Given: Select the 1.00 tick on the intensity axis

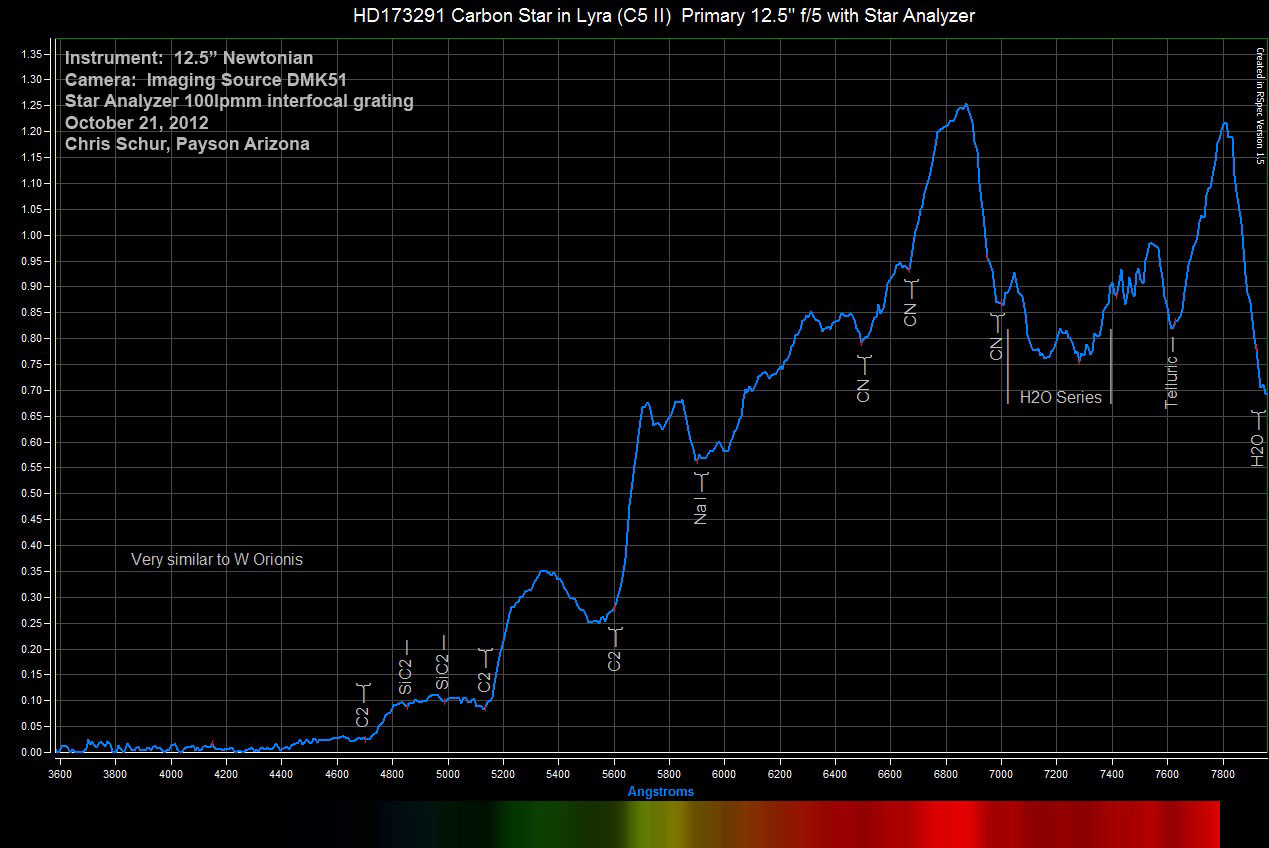Looking at the screenshot, I should (x=33, y=236).
